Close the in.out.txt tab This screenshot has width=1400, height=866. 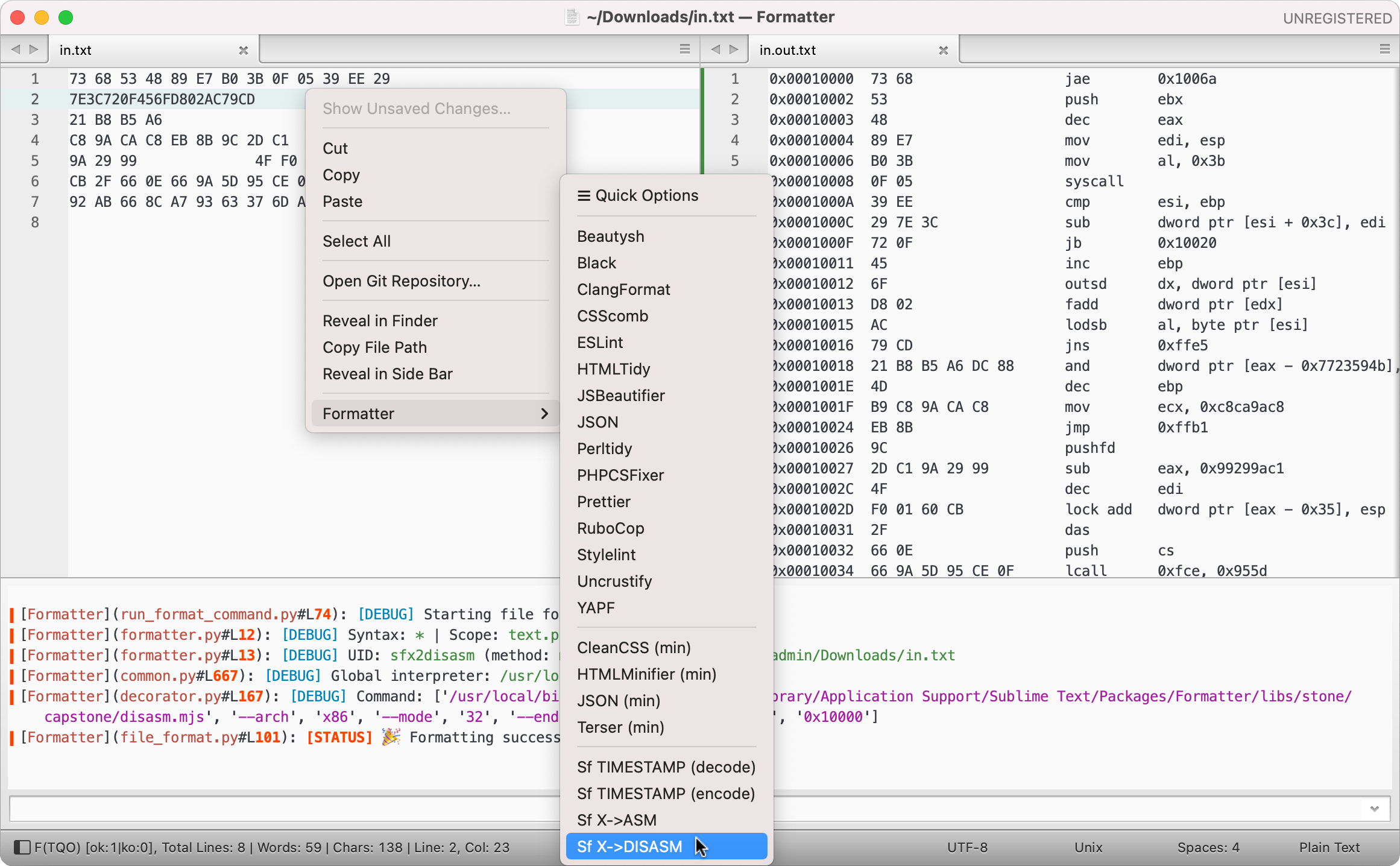pos(944,51)
